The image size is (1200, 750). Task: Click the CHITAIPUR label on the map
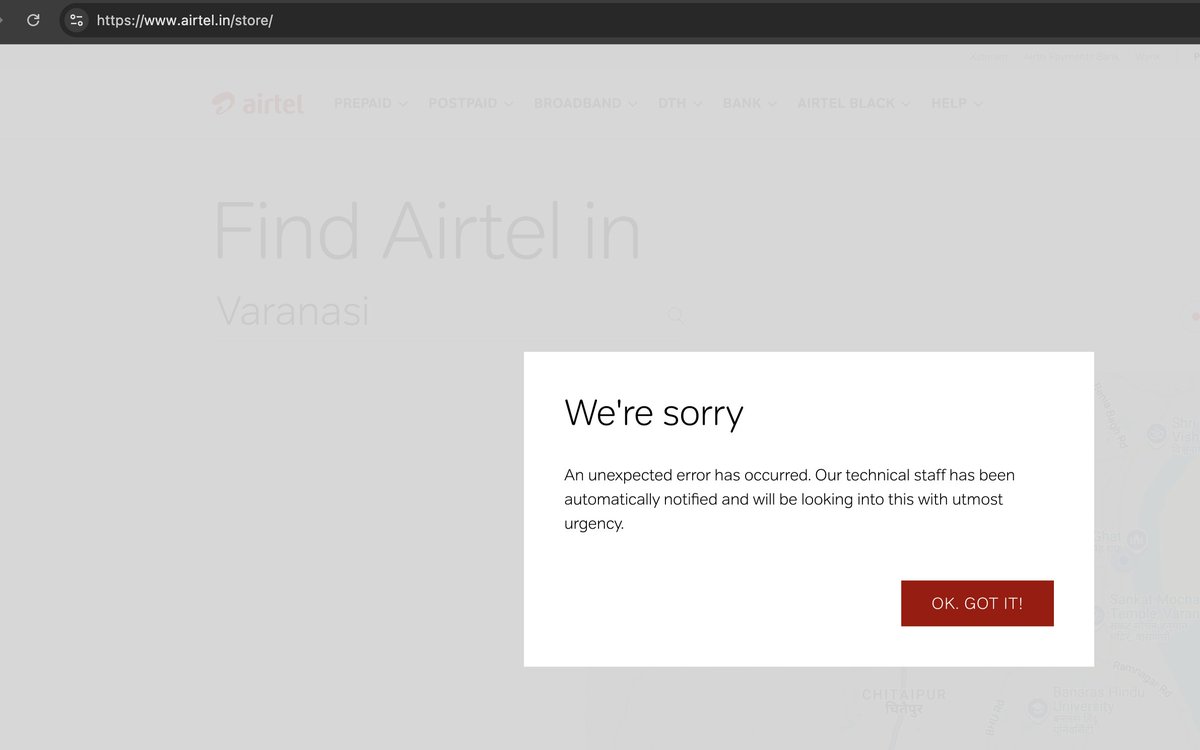pos(904,694)
